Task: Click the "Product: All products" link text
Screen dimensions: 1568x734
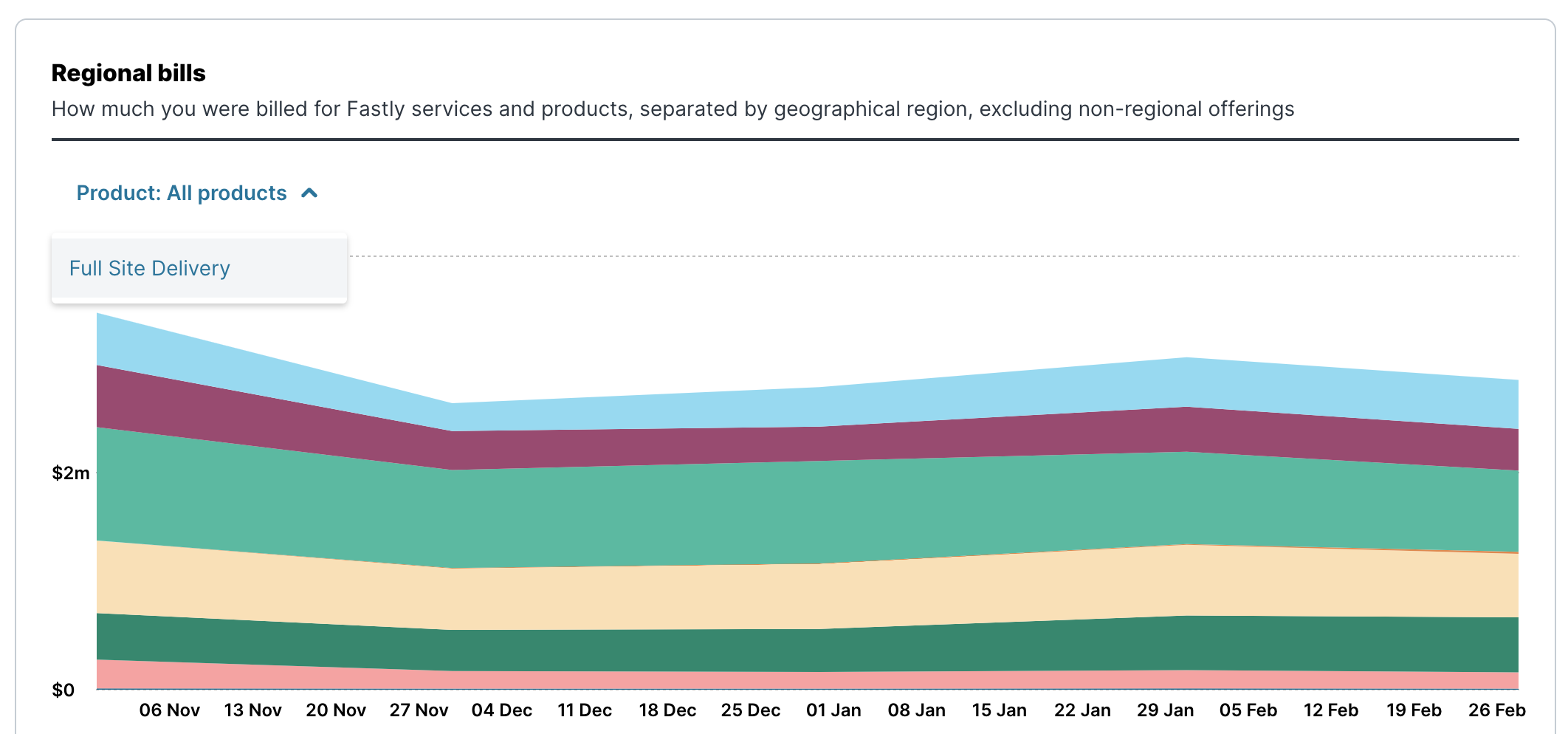Action: click(181, 193)
